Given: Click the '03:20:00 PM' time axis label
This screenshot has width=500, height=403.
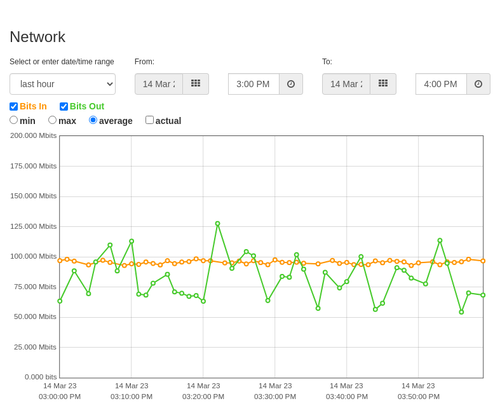Looking at the screenshot, I should [203, 397].
